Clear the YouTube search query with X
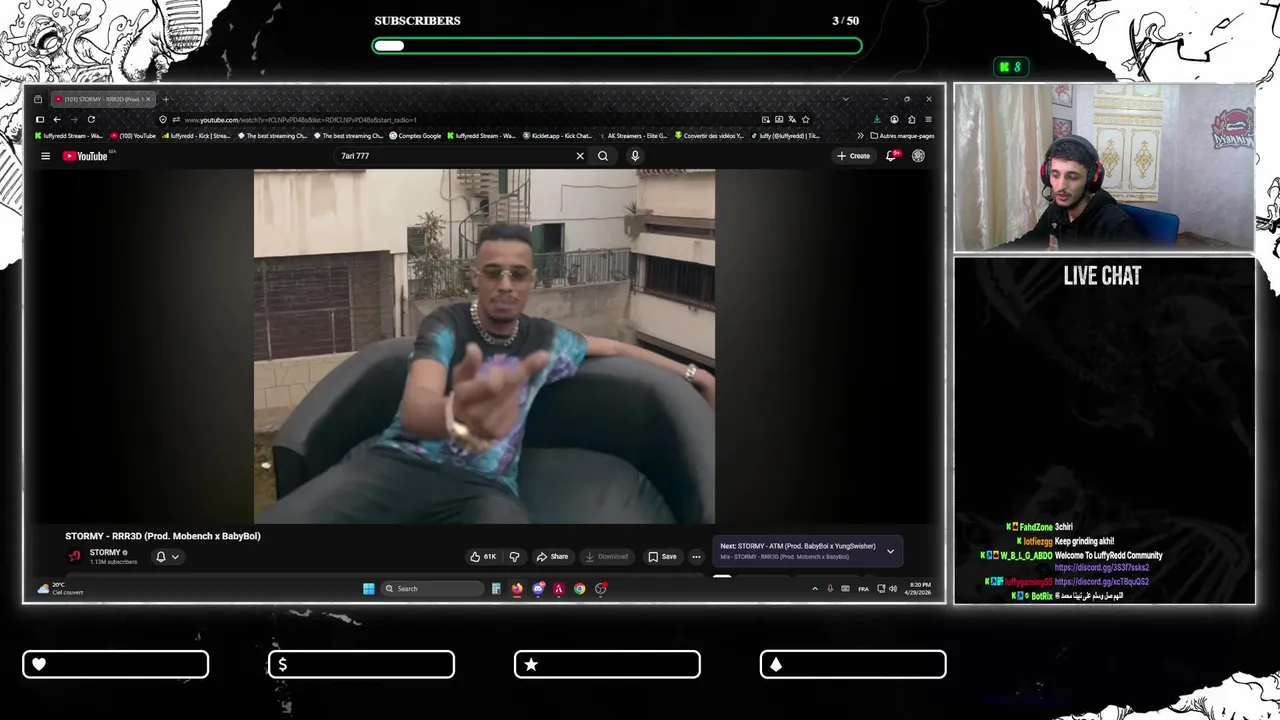The image size is (1280, 720). pos(580,156)
